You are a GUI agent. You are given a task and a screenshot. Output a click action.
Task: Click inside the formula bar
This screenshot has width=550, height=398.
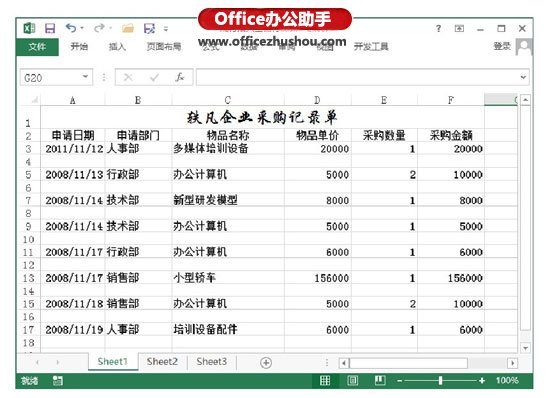click(357, 77)
